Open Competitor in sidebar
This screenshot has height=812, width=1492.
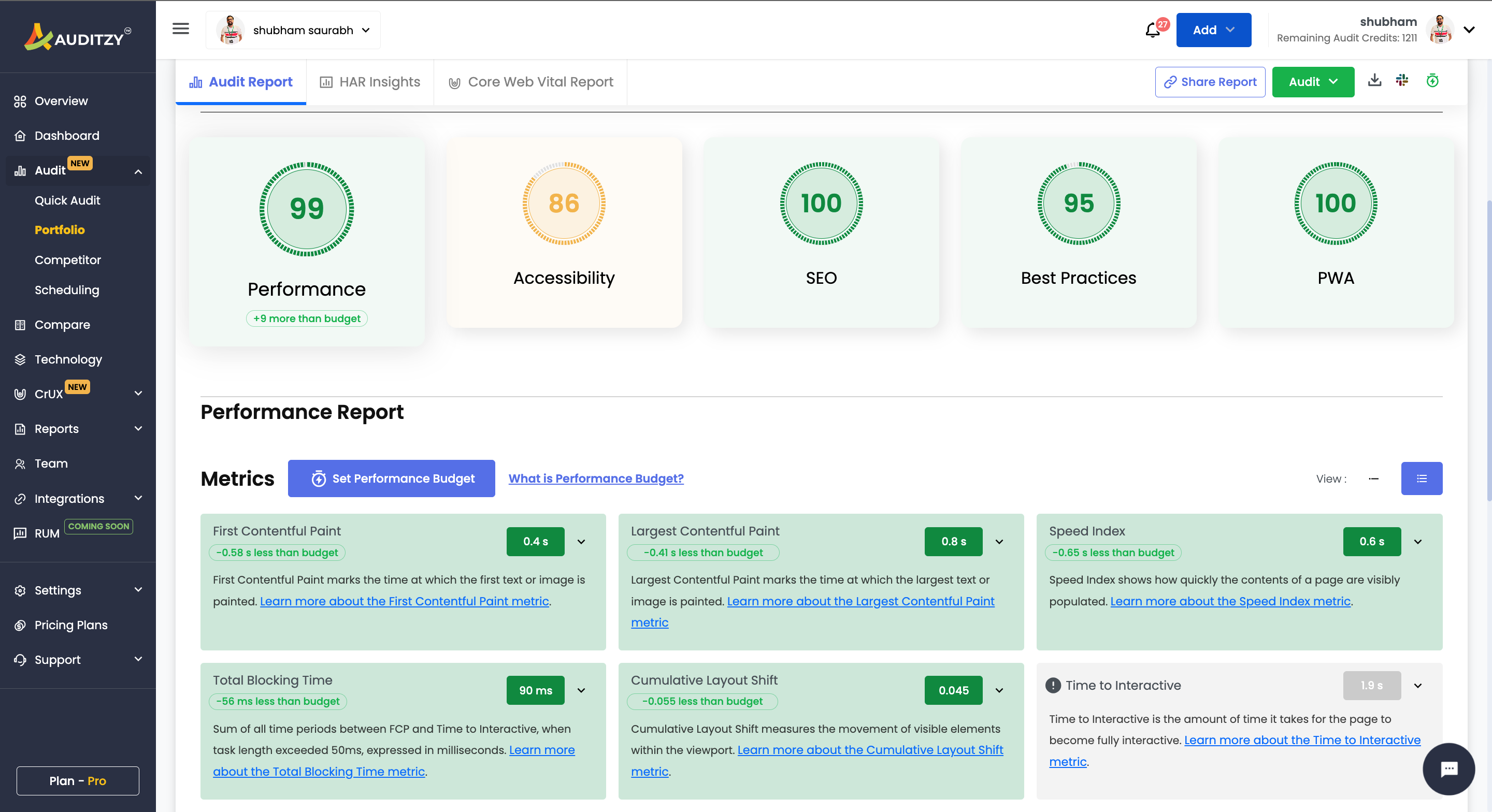click(x=68, y=260)
